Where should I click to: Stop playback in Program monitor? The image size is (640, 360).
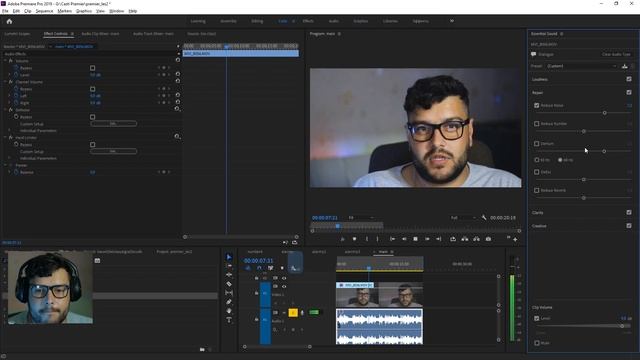click(415, 239)
